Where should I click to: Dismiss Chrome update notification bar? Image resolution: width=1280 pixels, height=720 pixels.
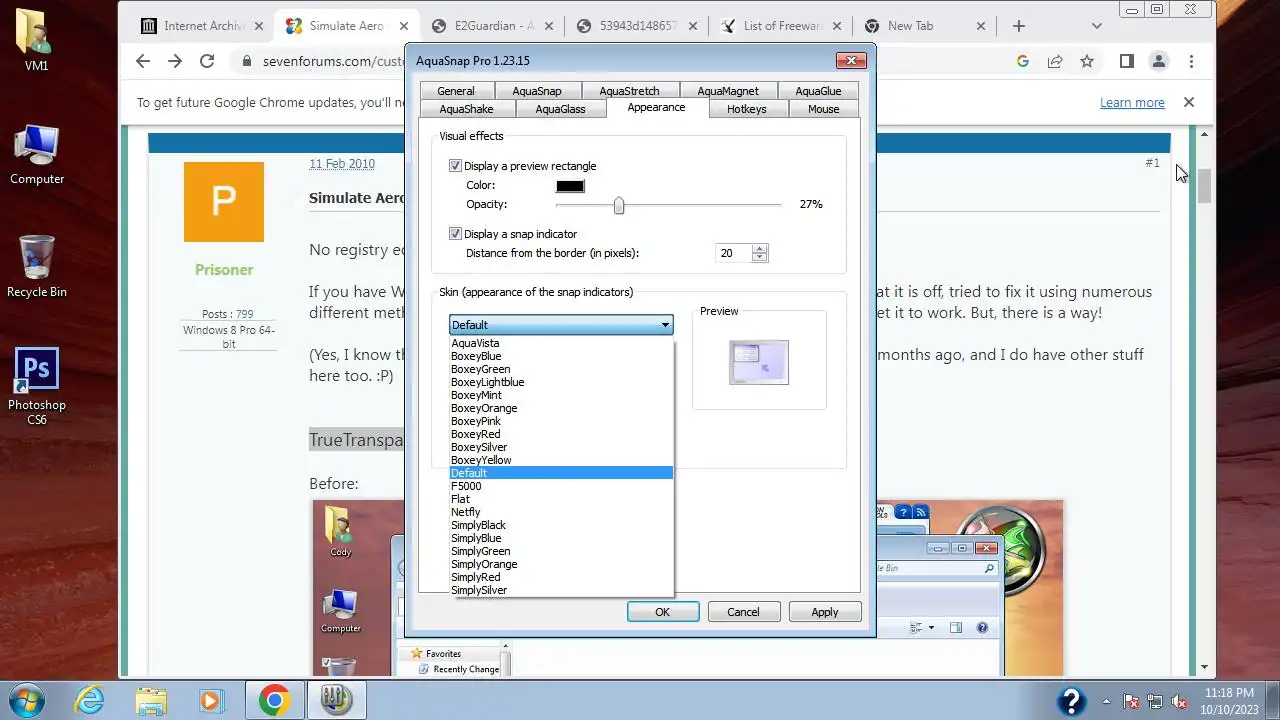tap(1189, 102)
